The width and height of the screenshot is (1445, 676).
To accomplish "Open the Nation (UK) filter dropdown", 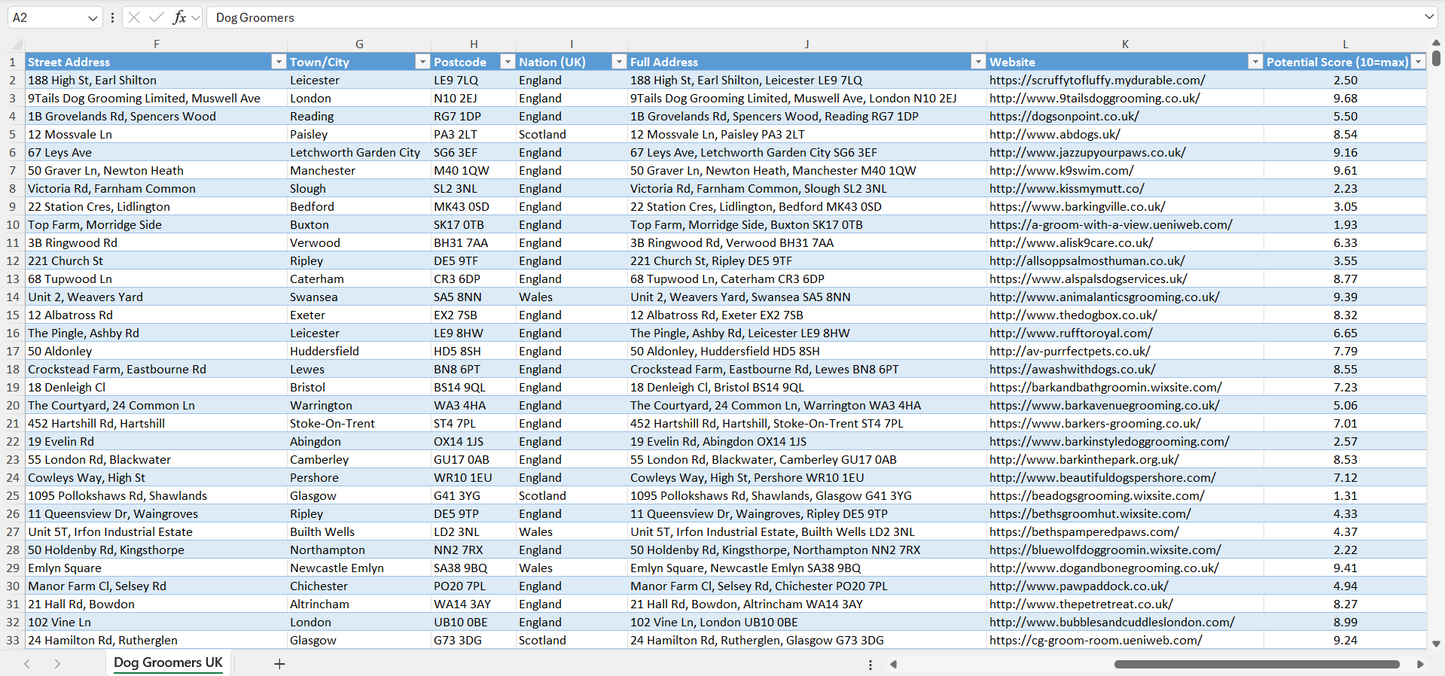I will pos(618,62).
